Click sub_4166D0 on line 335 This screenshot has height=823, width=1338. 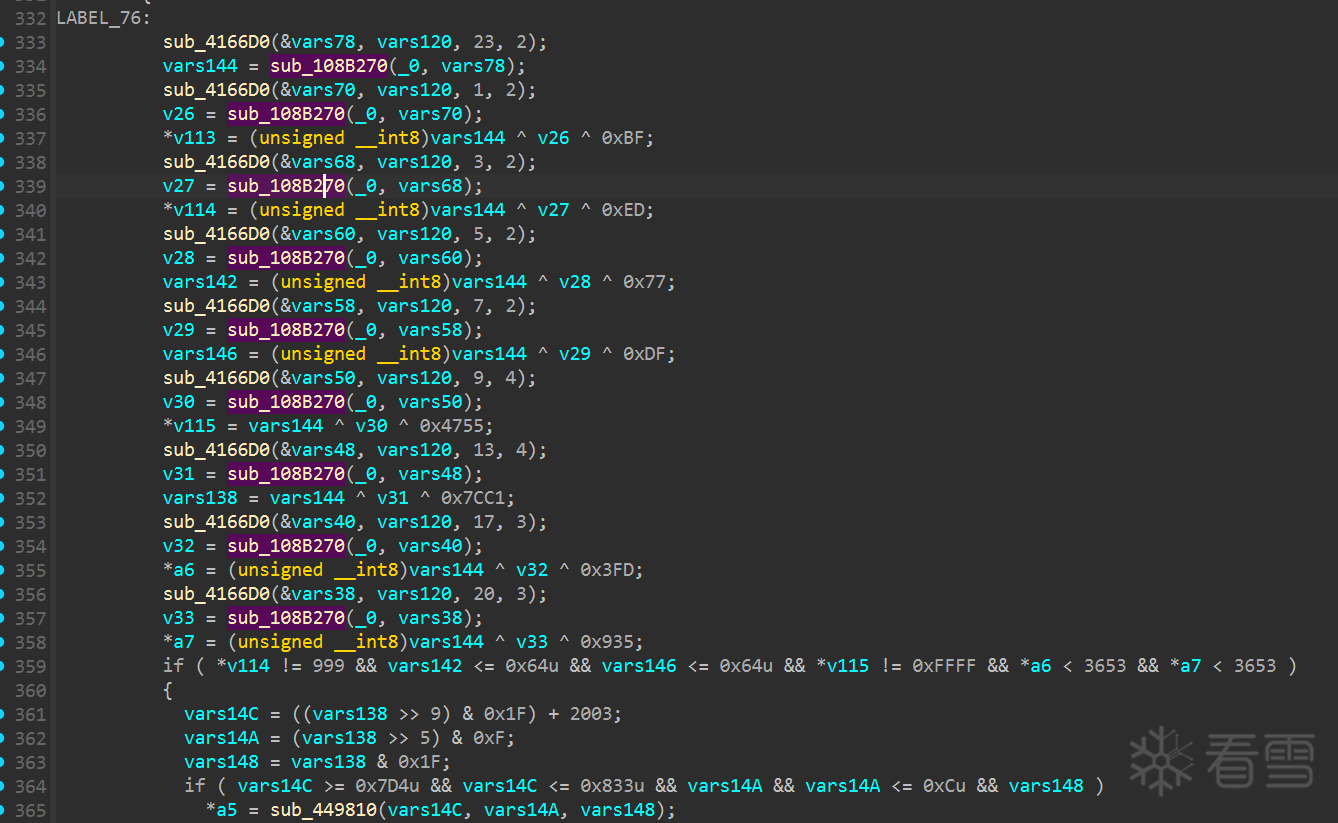(216, 90)
